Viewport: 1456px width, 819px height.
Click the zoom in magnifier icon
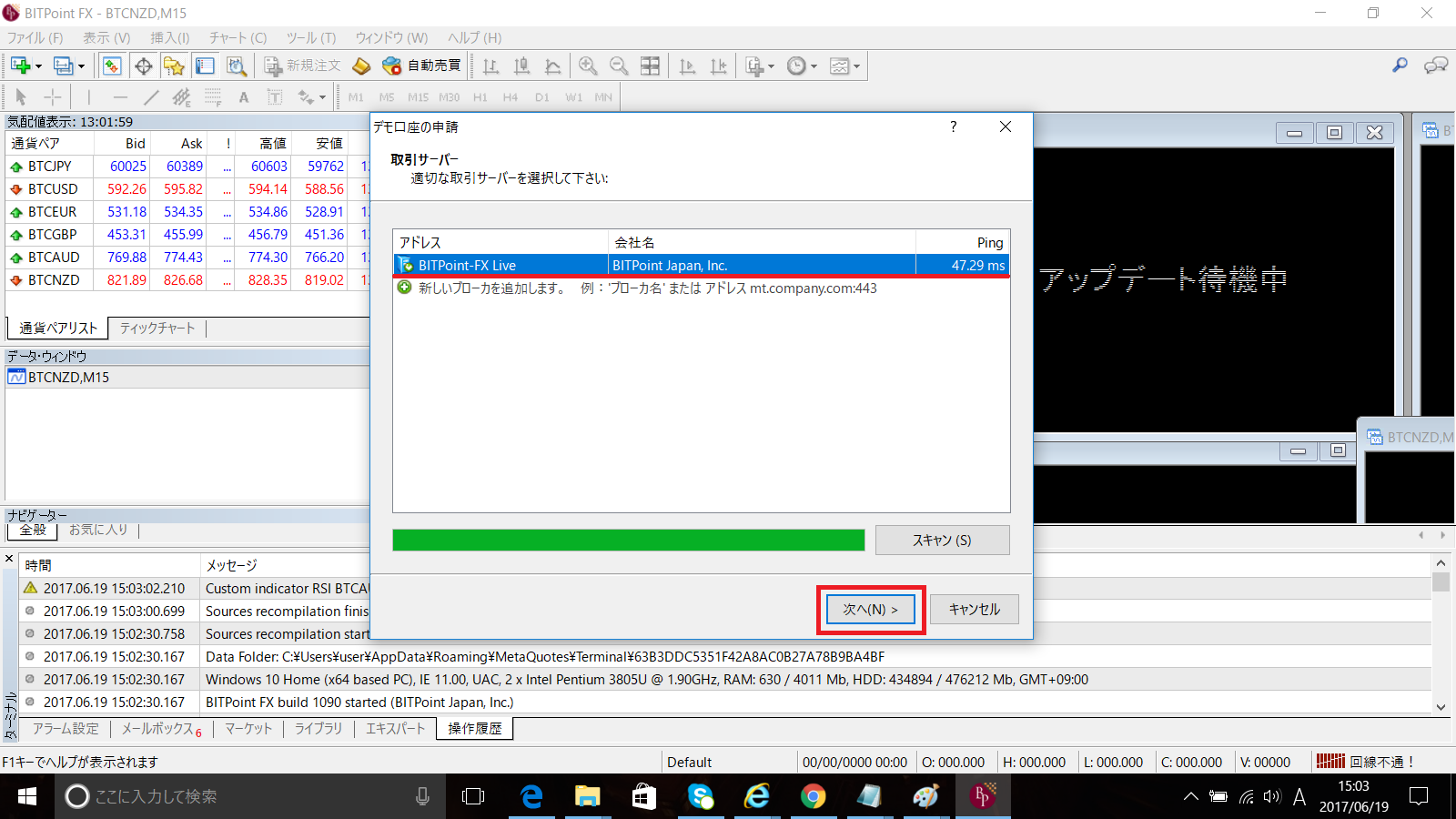[x=588, y=66]
